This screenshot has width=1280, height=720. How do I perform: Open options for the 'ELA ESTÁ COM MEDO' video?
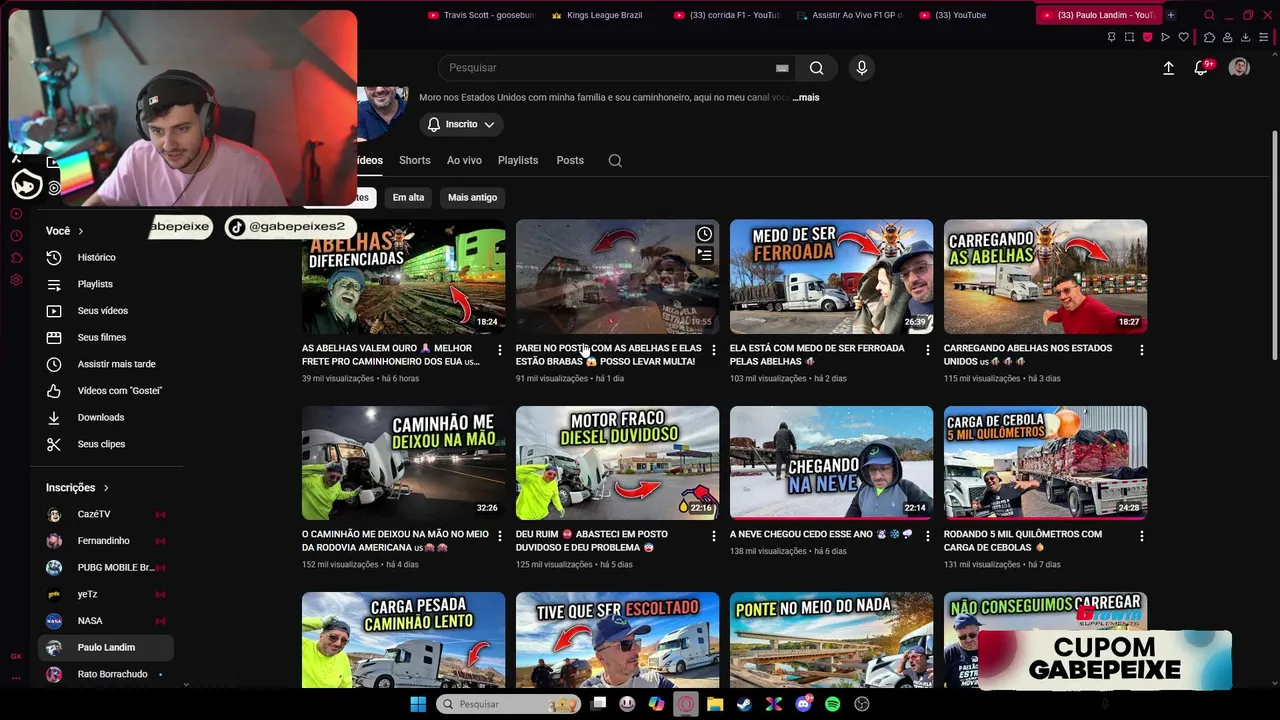pyautogui.click(x=928, y=350)
